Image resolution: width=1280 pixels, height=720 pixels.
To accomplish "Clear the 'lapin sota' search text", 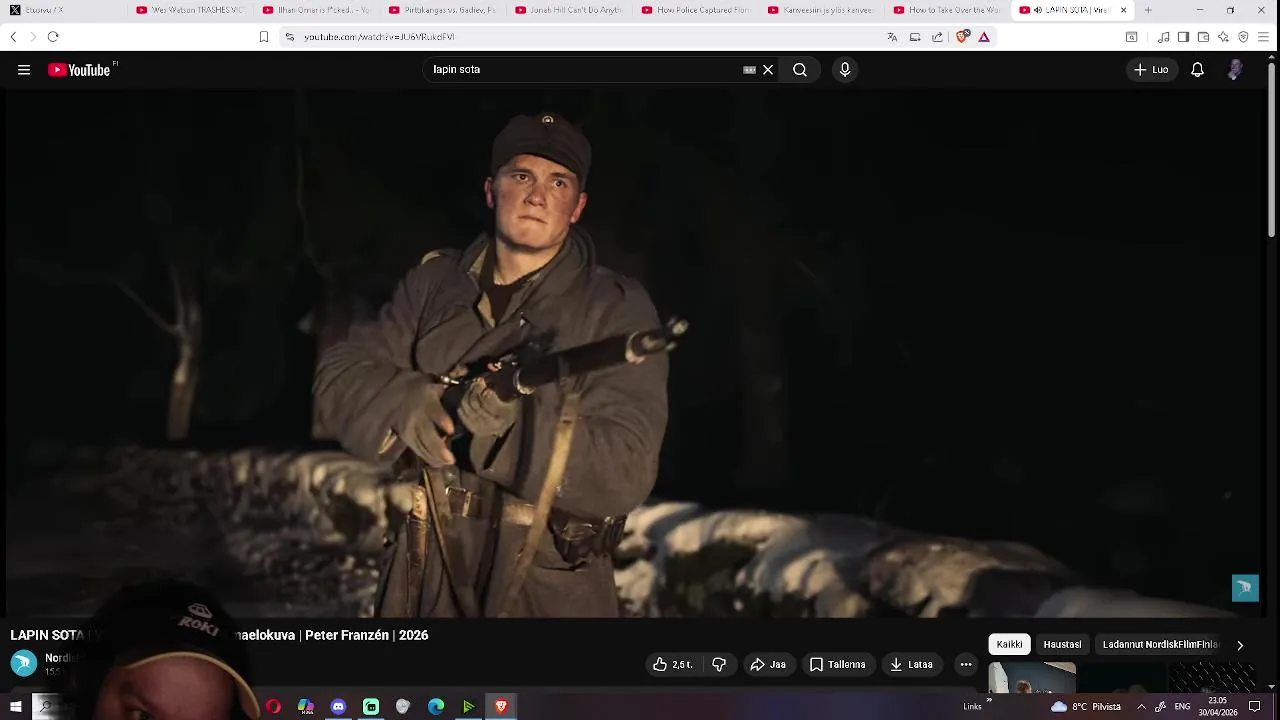I will tap(768, 70).
